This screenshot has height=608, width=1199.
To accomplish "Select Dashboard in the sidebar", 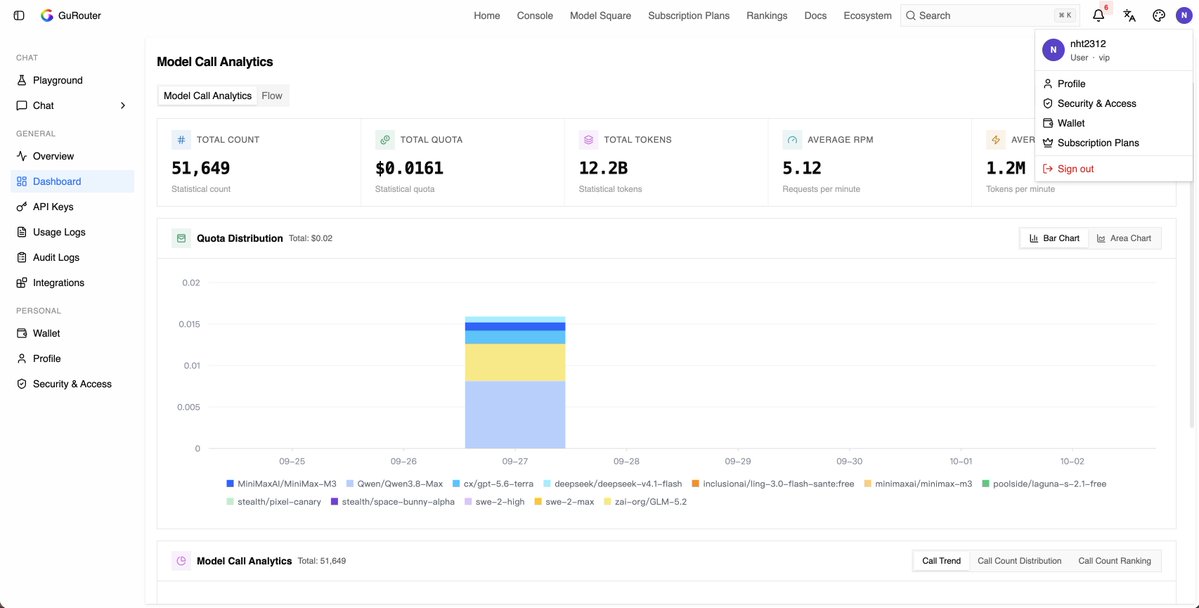I will 73,181.
